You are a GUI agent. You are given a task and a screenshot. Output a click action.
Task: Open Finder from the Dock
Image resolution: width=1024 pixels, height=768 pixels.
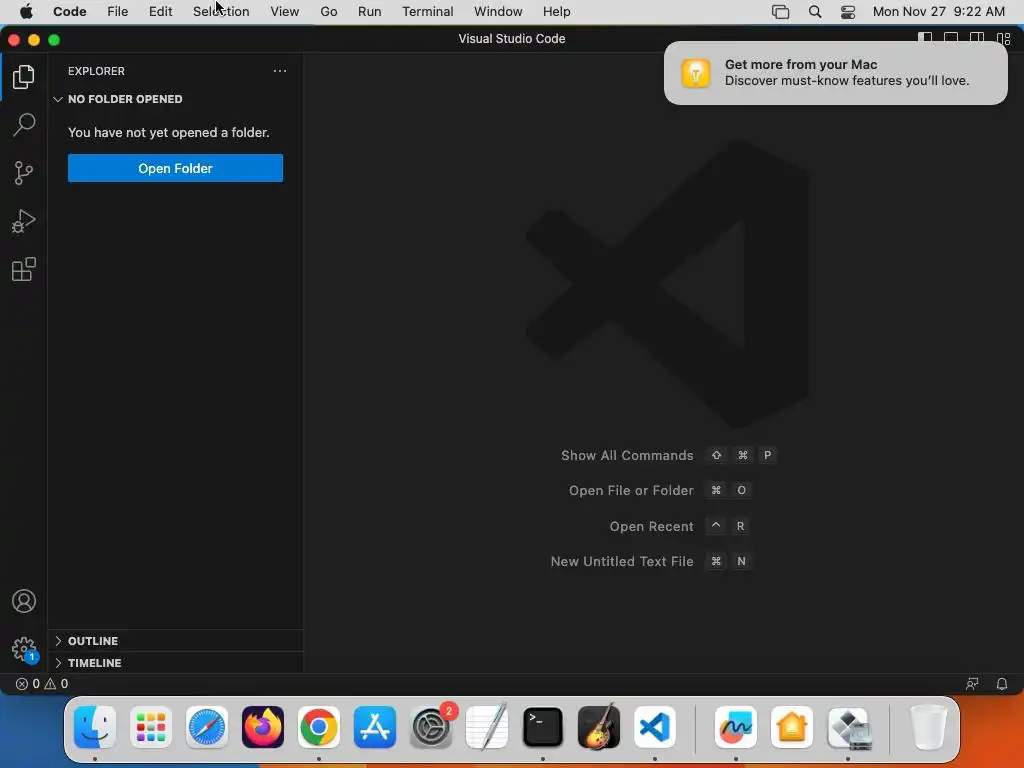(95, 727)
